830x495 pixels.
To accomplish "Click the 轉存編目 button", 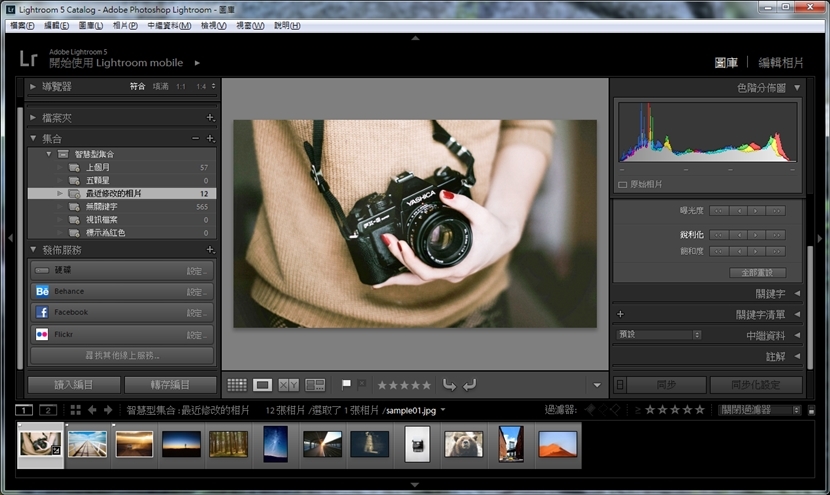I will pos(170,385).
